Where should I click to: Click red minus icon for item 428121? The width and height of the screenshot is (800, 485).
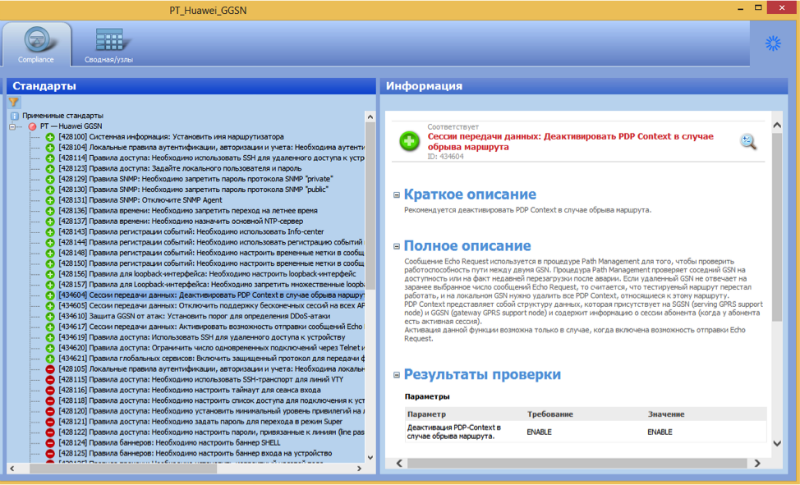pyautogui.click(x=50, y=422)
